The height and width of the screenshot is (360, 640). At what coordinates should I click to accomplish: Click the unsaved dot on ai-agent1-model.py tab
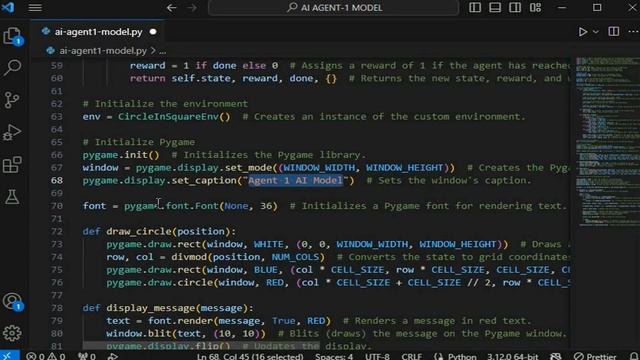(153, 32)
